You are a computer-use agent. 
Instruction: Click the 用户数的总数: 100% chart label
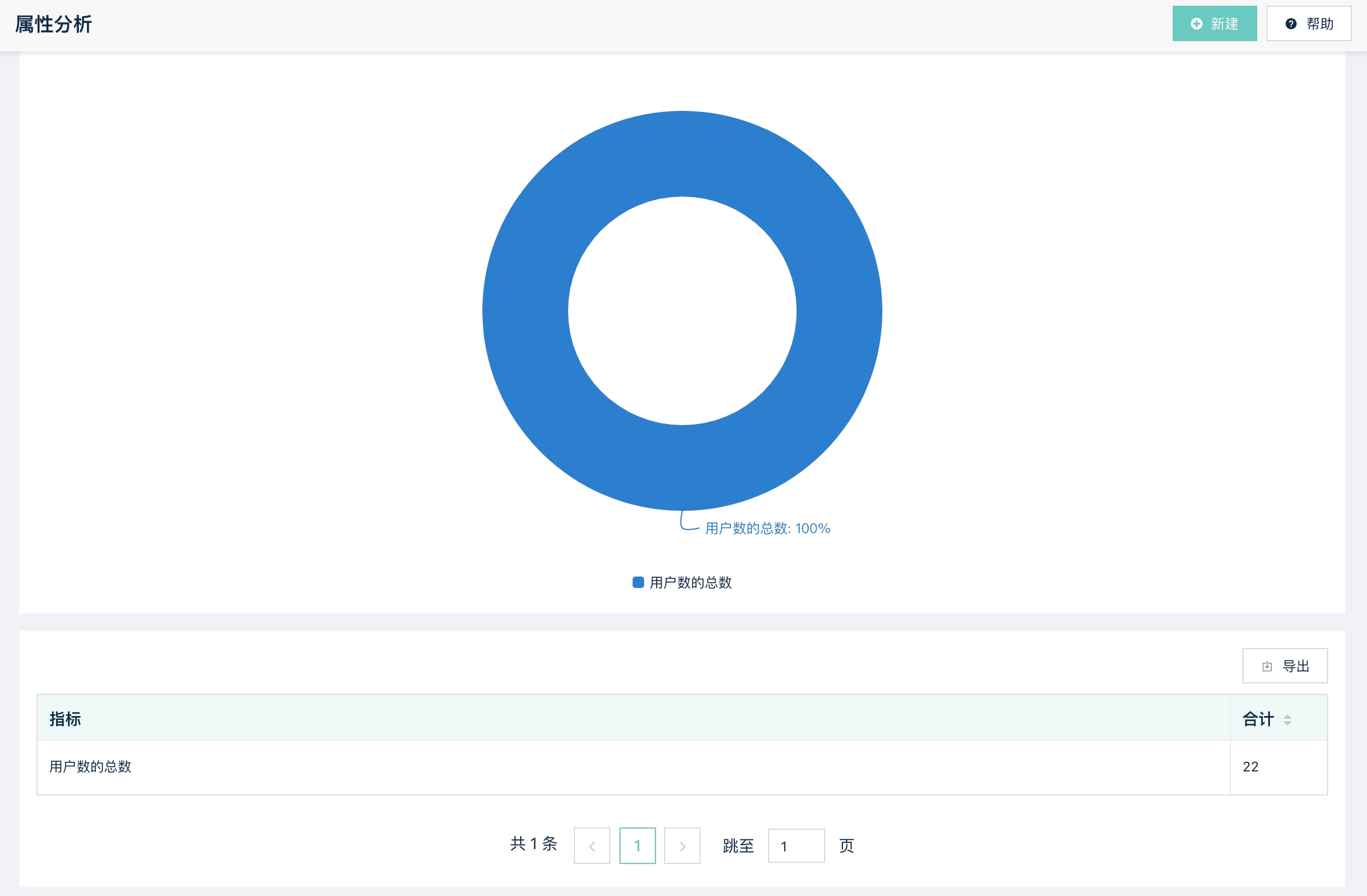click(x=768, y=529)
